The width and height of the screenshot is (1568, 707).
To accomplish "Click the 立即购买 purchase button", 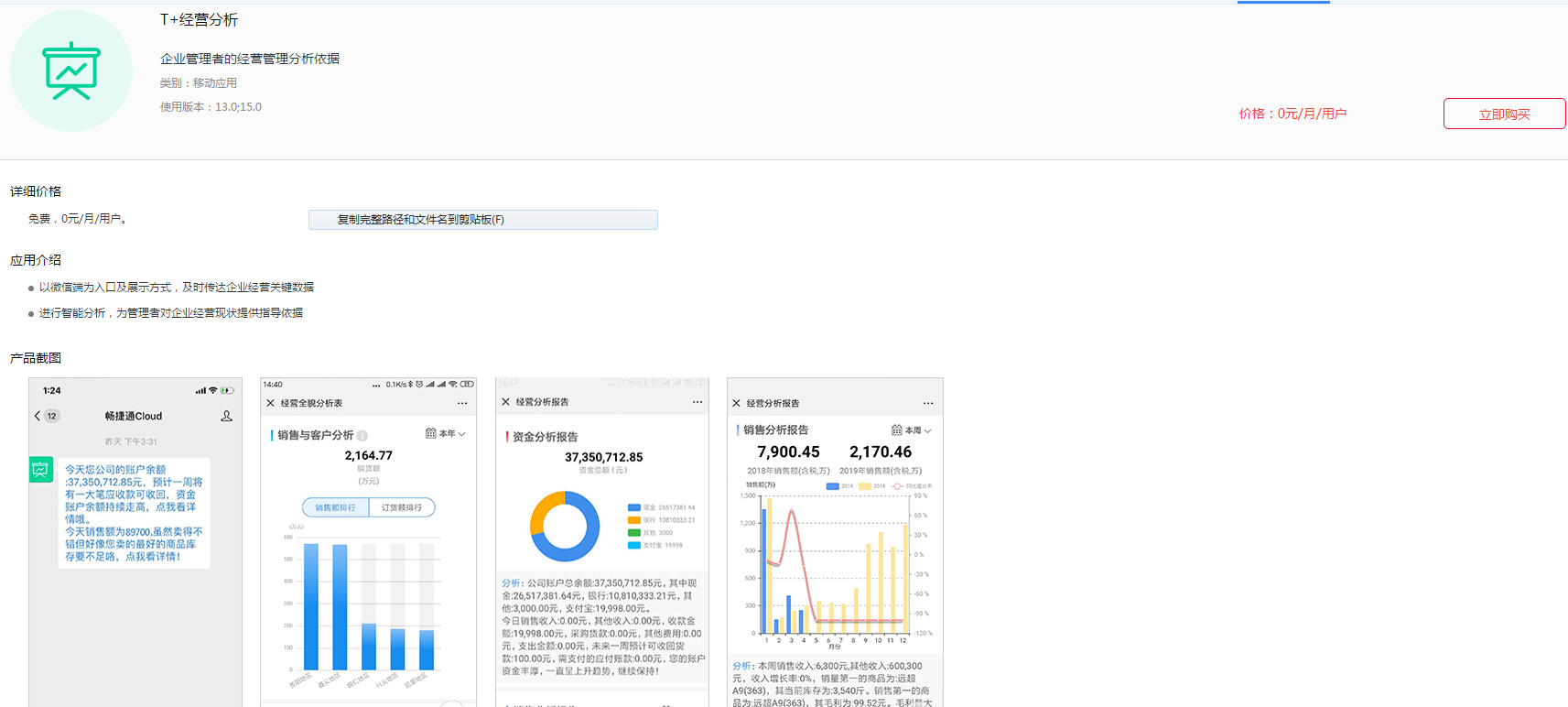I will (x=1504, y=114).
